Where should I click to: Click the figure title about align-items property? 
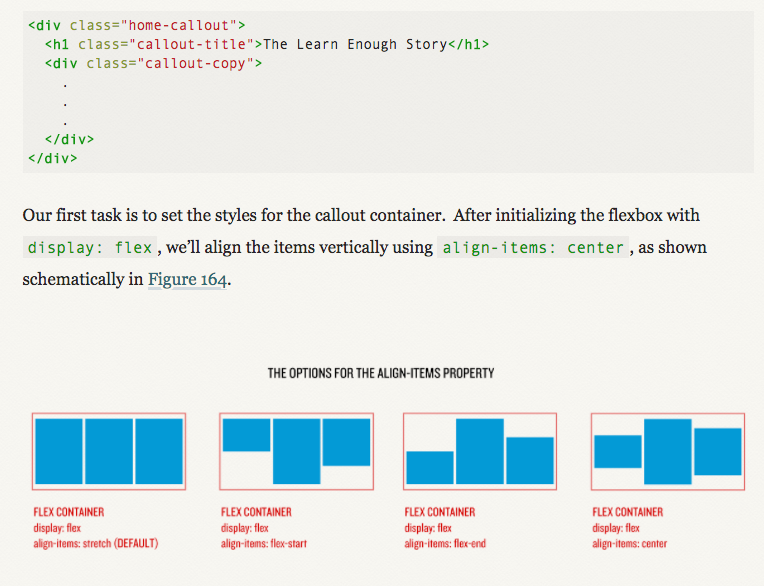coord(381,373)
